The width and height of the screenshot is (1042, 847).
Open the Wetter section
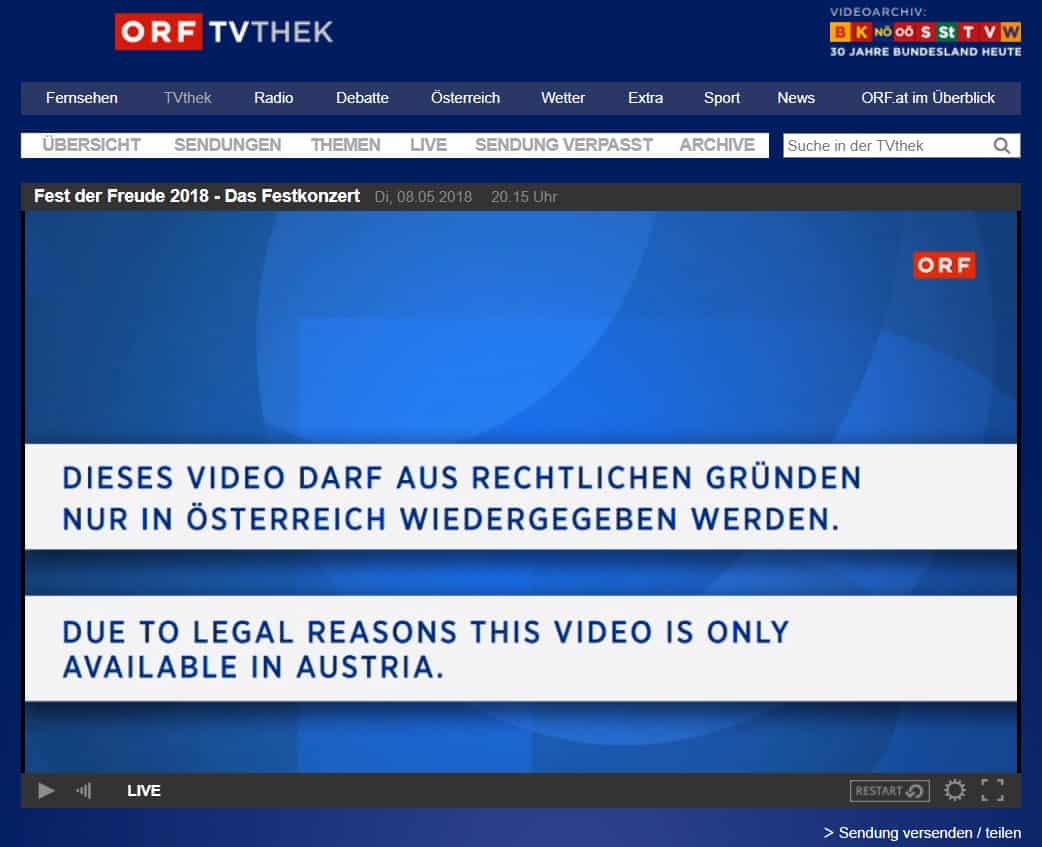(x=563, y=98)
